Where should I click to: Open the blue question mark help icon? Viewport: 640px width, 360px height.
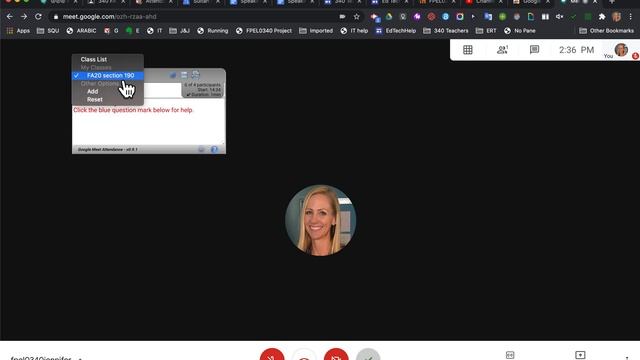point(214,149)
